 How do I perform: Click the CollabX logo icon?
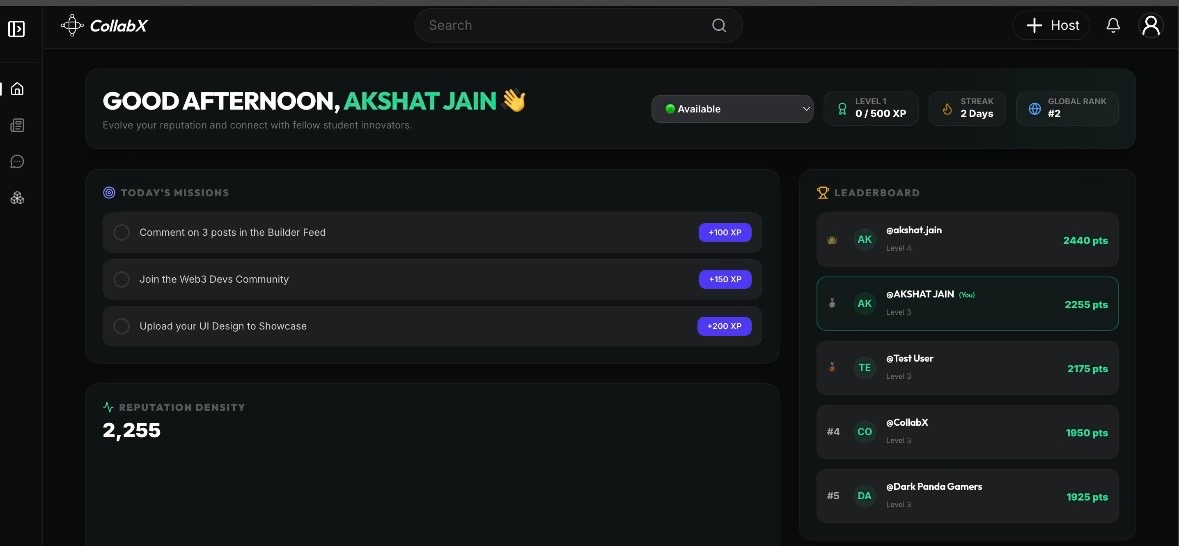tap(71, 26)
